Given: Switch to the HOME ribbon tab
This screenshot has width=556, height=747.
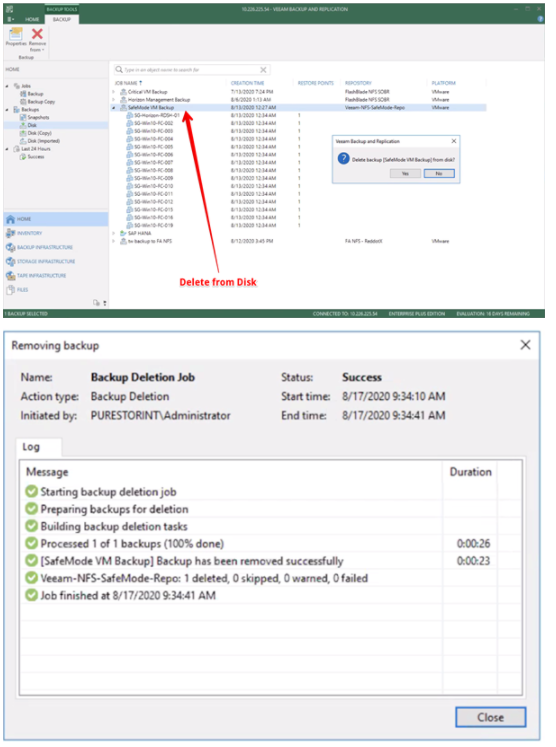Looking at the screenshot, I should (x=32, y=20).
